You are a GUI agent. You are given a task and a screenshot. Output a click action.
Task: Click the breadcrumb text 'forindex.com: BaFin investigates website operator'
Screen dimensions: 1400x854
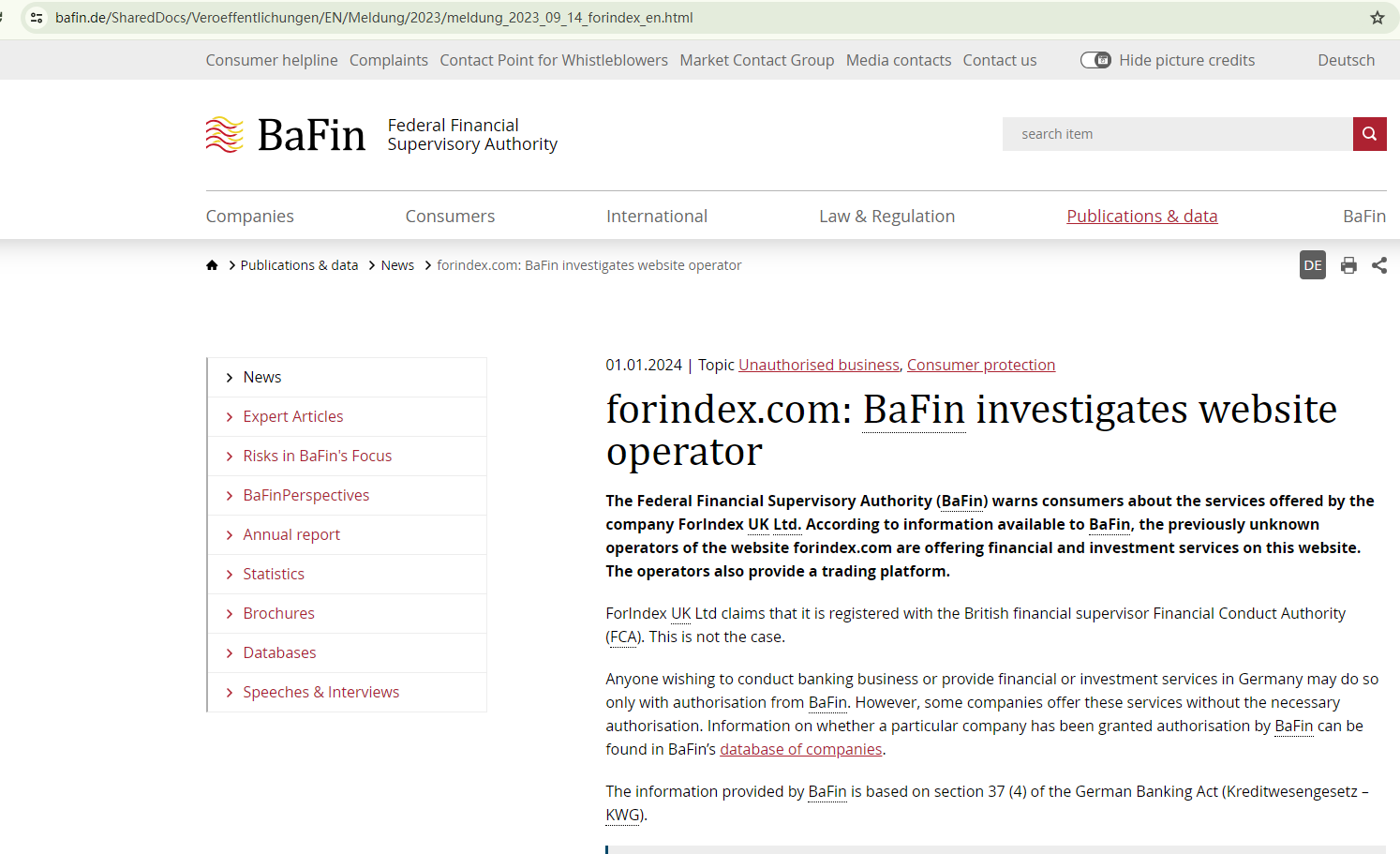(x=589, y=265)
